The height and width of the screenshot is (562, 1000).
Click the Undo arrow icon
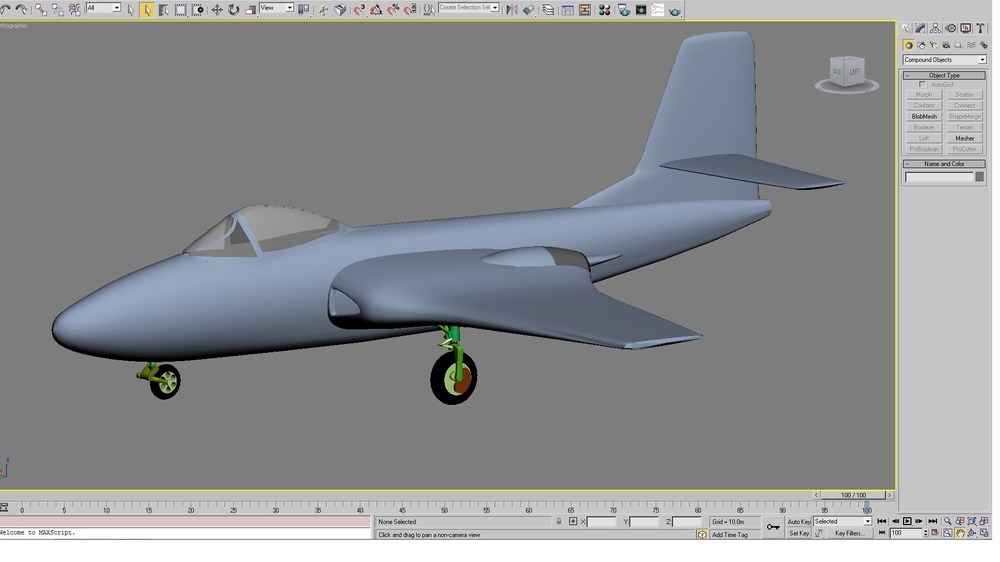6,10
